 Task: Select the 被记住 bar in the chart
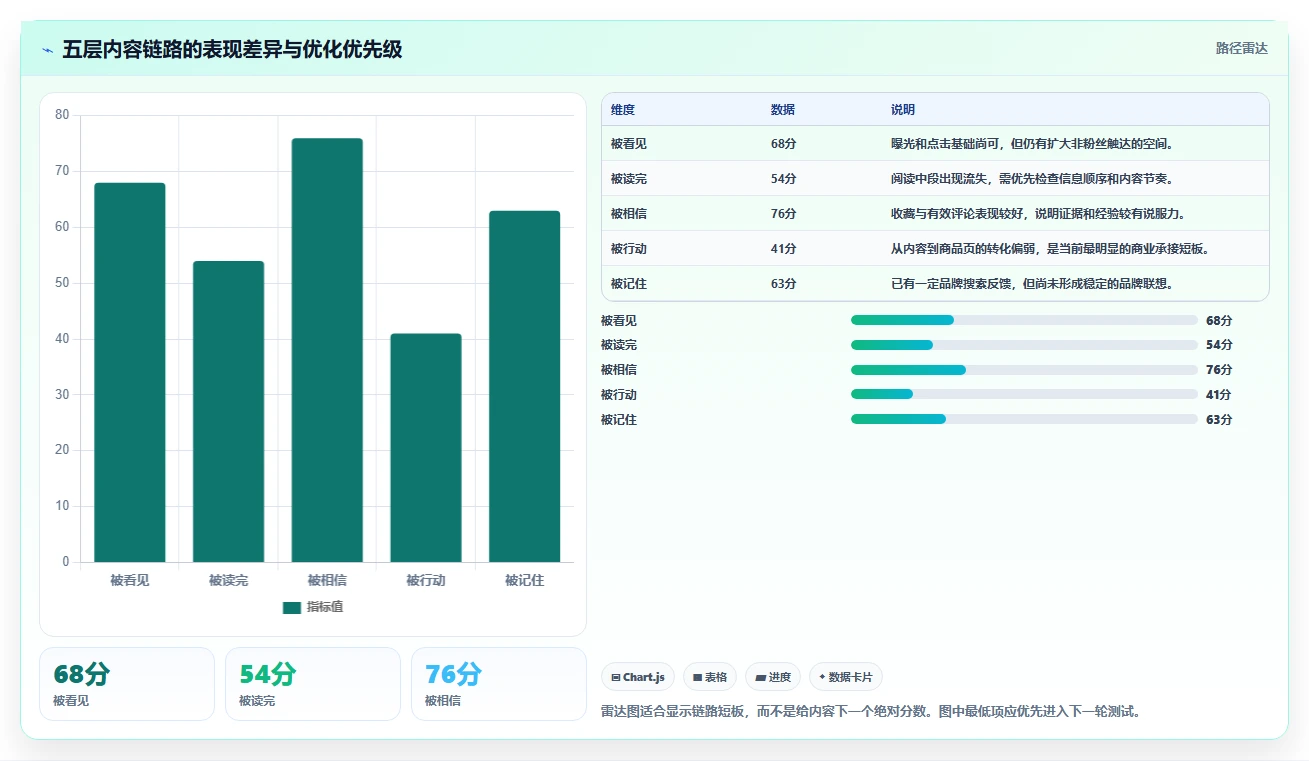[524, 386]
